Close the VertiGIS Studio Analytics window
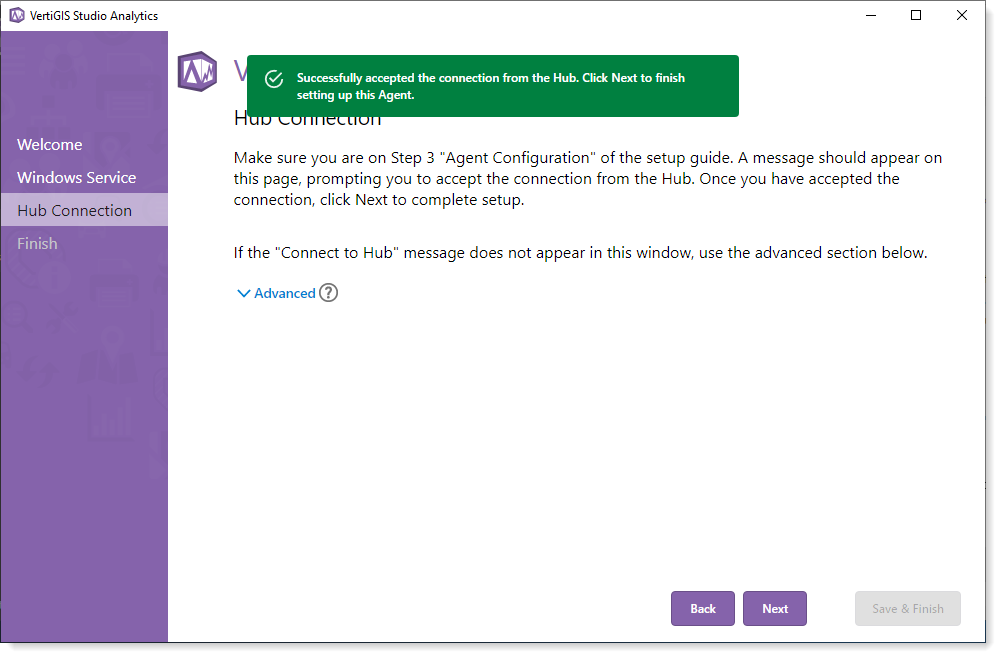1001x658 pixels. tap(962, 15)
